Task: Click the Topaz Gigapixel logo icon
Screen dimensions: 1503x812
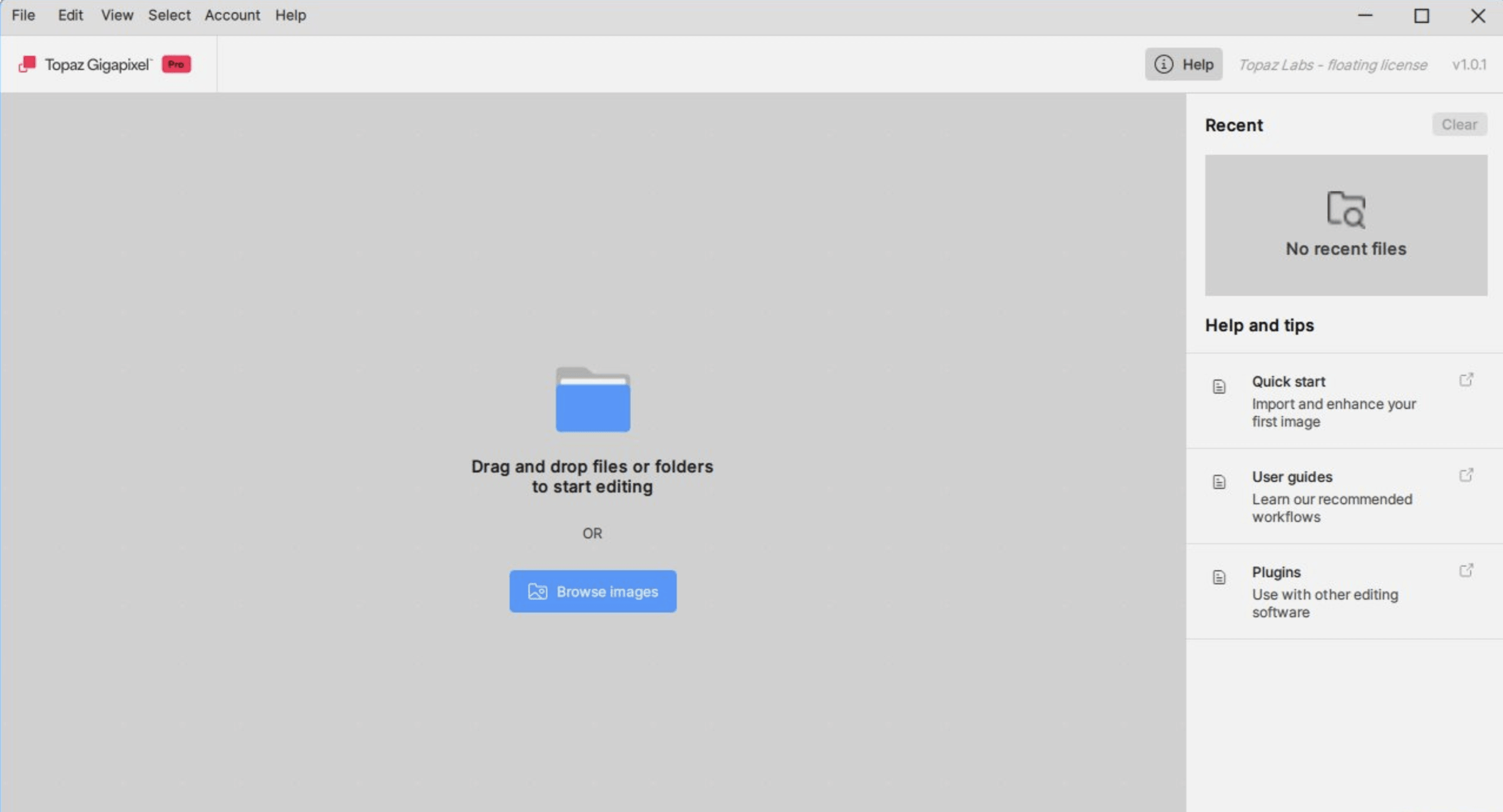Action: click(27, 64)
